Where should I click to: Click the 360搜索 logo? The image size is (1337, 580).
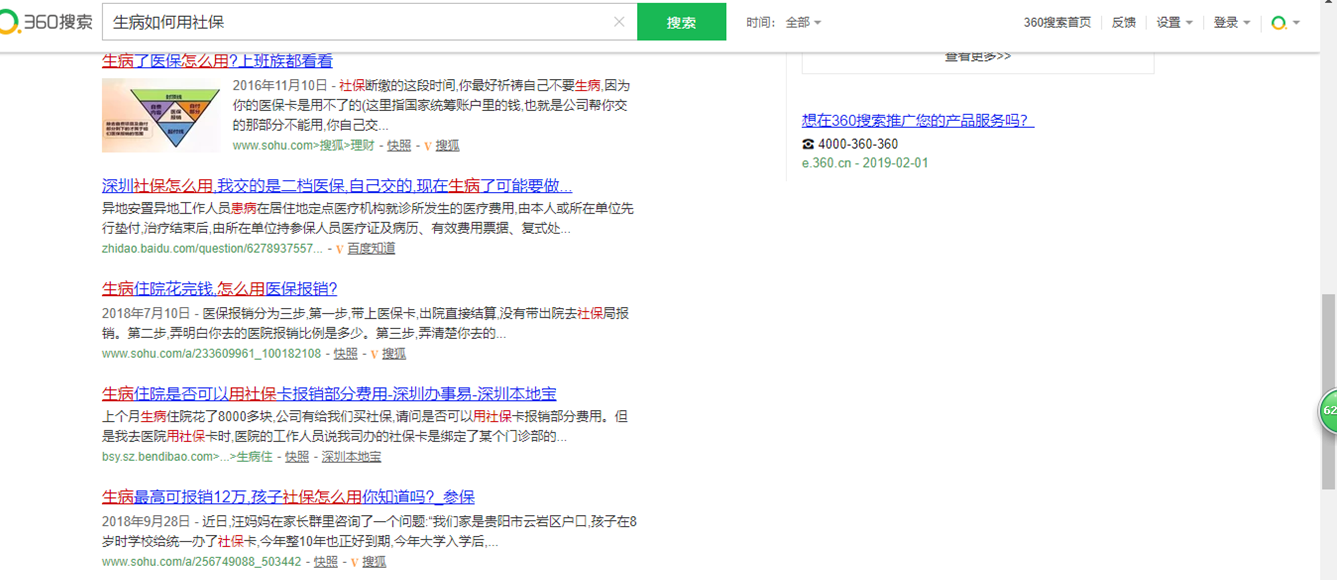coord(47,21)
